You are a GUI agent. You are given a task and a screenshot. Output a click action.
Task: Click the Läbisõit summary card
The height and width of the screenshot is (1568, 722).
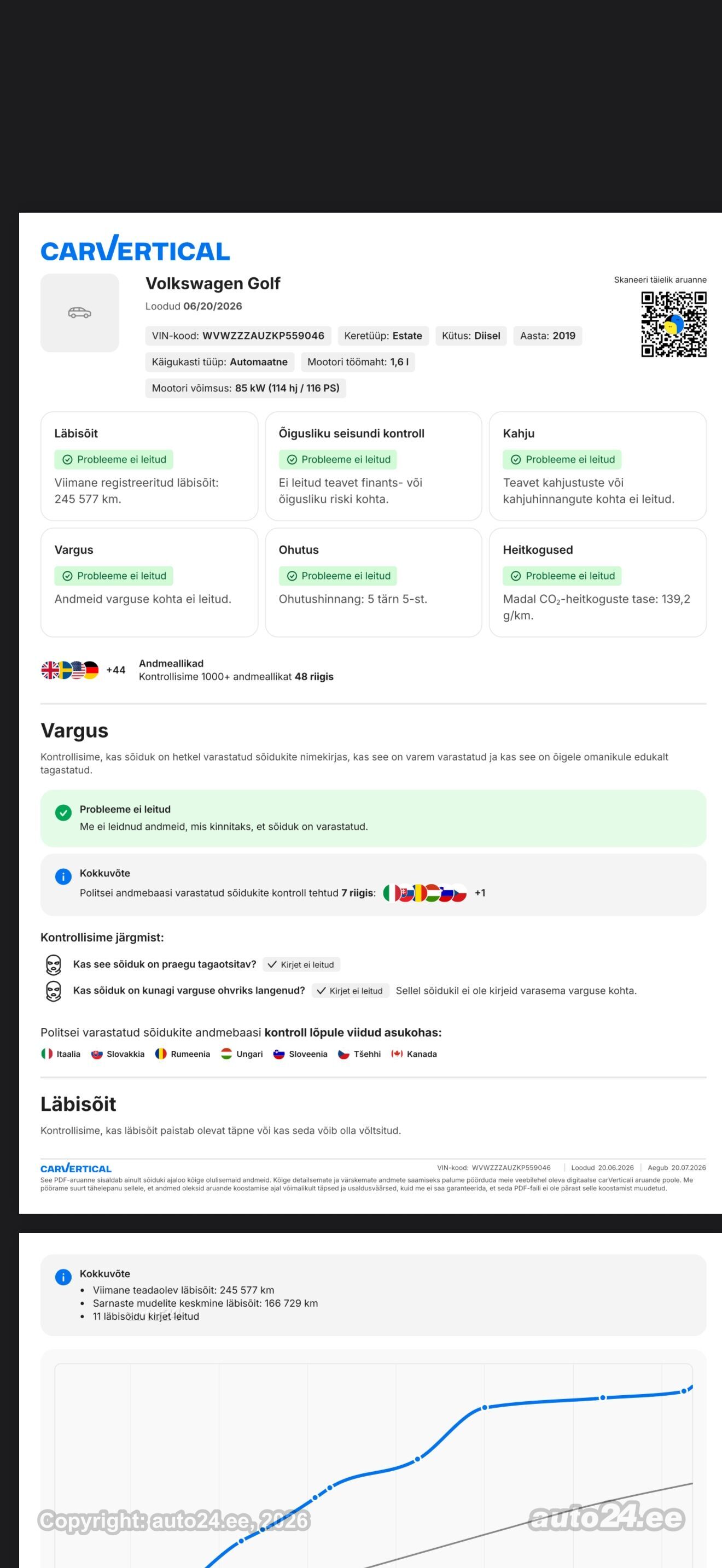149,466
